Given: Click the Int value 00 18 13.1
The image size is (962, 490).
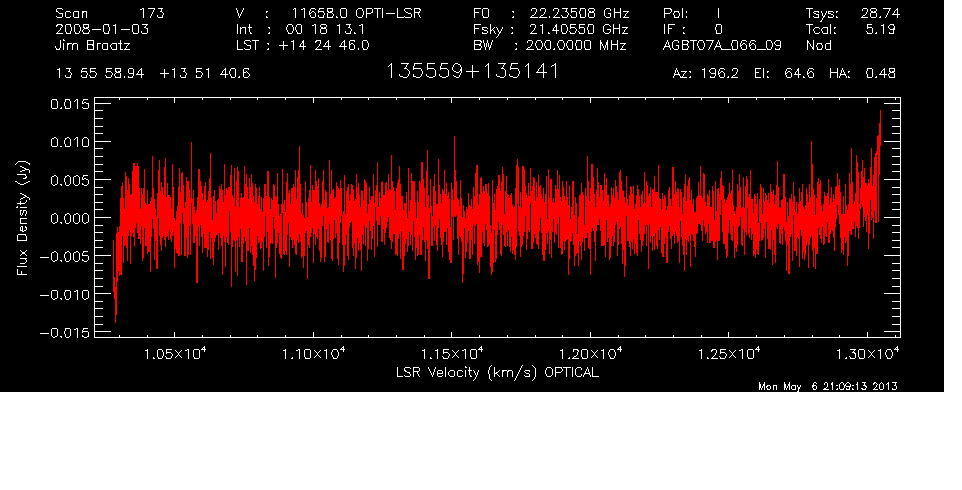Looking at the screenshot, I should tap(325, 29).
